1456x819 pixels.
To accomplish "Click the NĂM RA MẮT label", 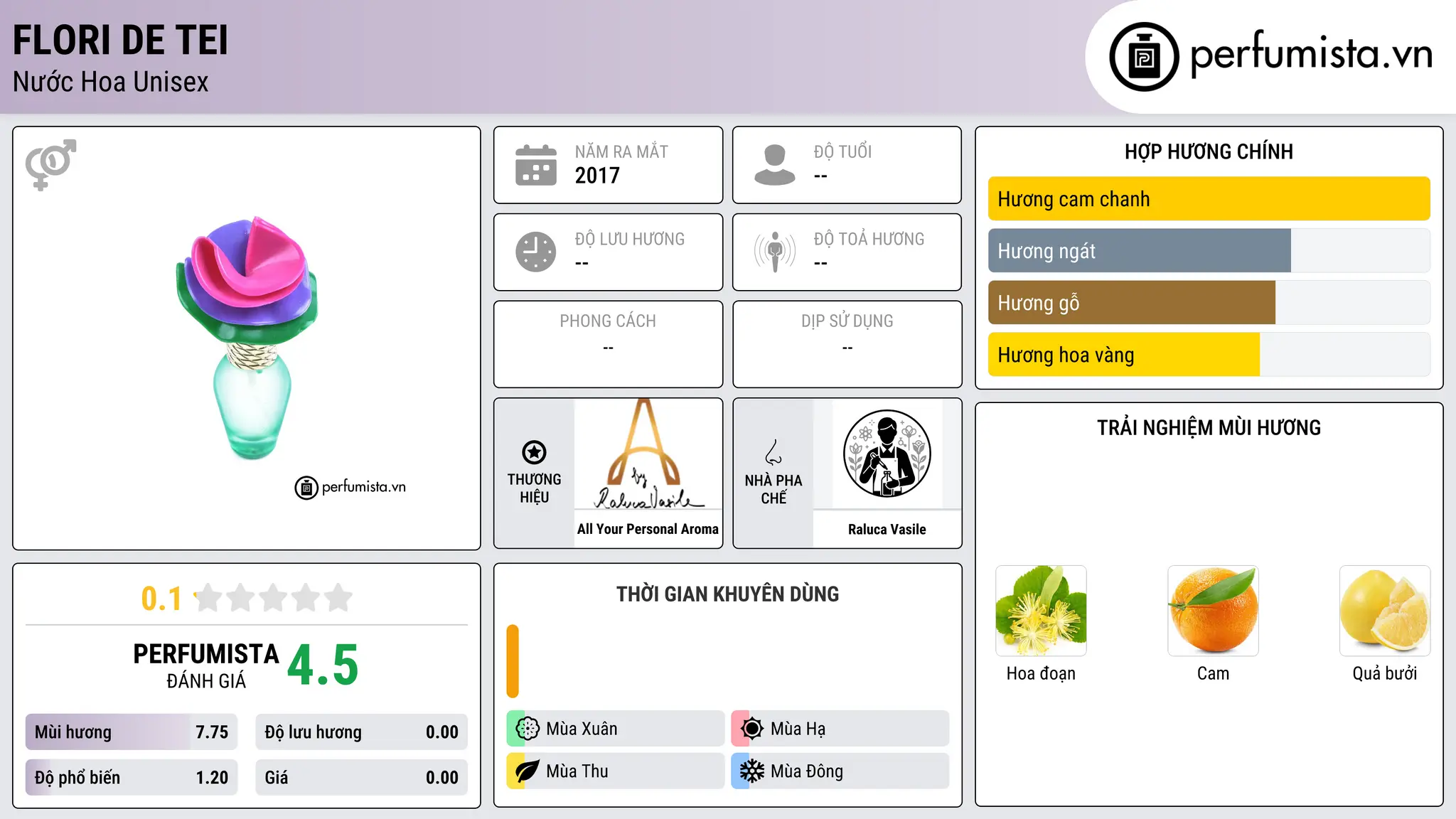I will click(x=621, y=151).
